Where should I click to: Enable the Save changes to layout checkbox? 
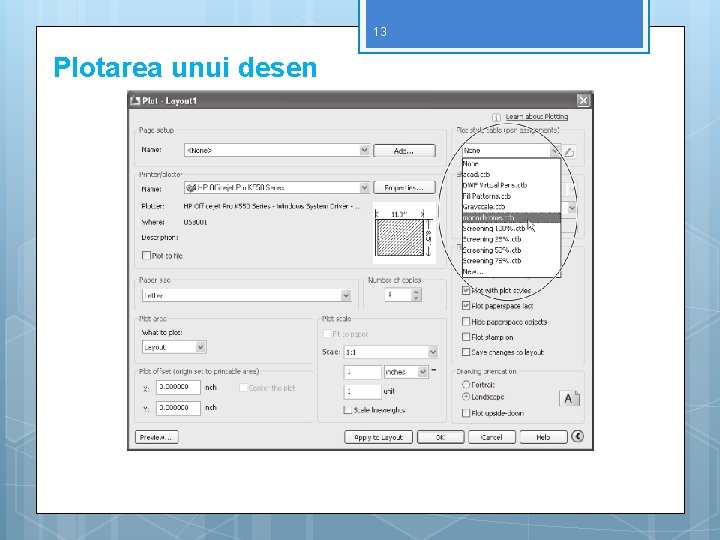pos(466,352)
